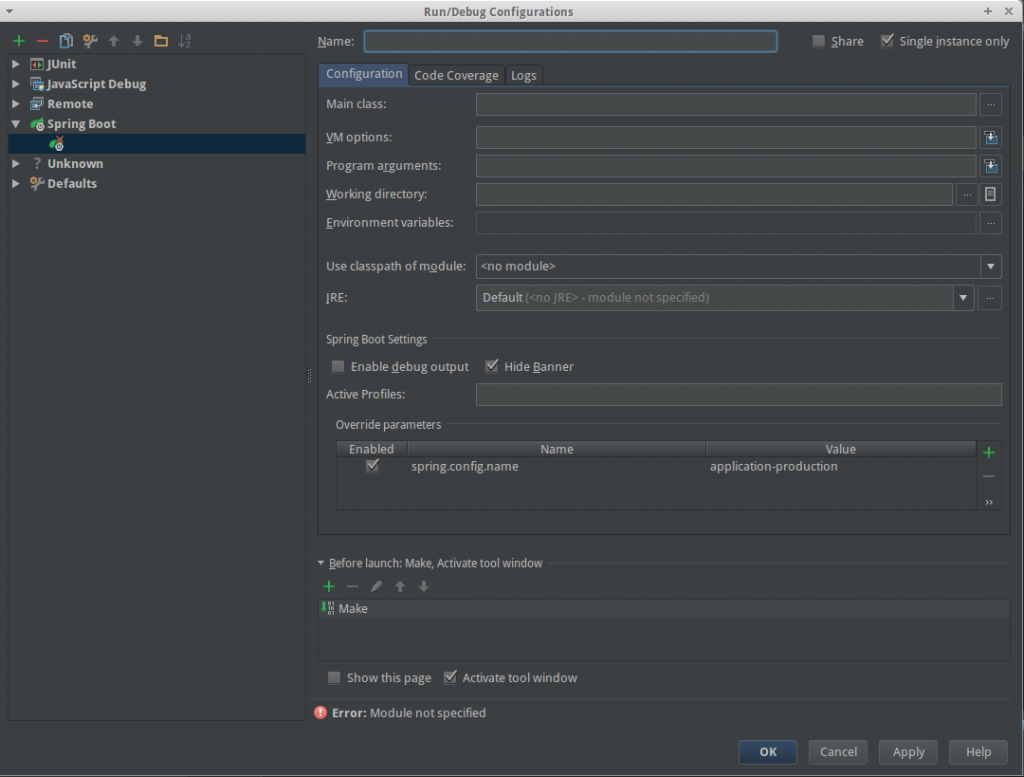Enable debug output checkbox

point(338,366)
